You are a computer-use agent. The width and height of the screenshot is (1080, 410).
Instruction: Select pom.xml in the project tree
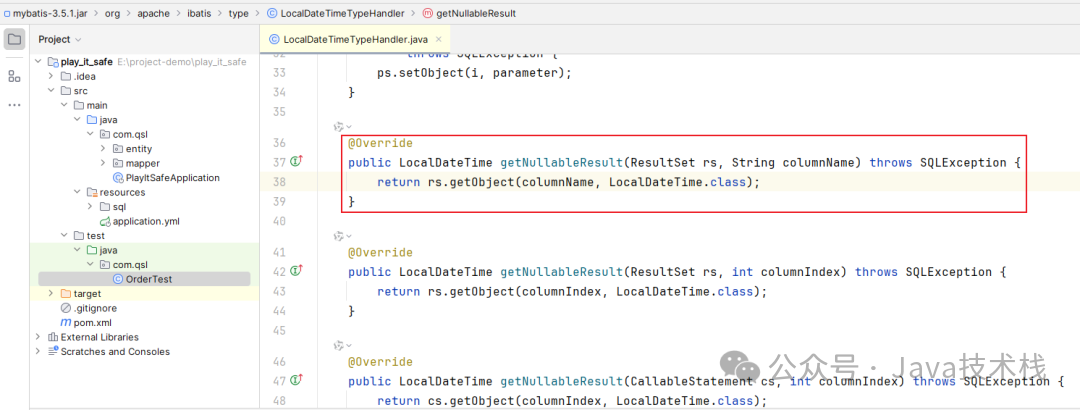point(92,322)
